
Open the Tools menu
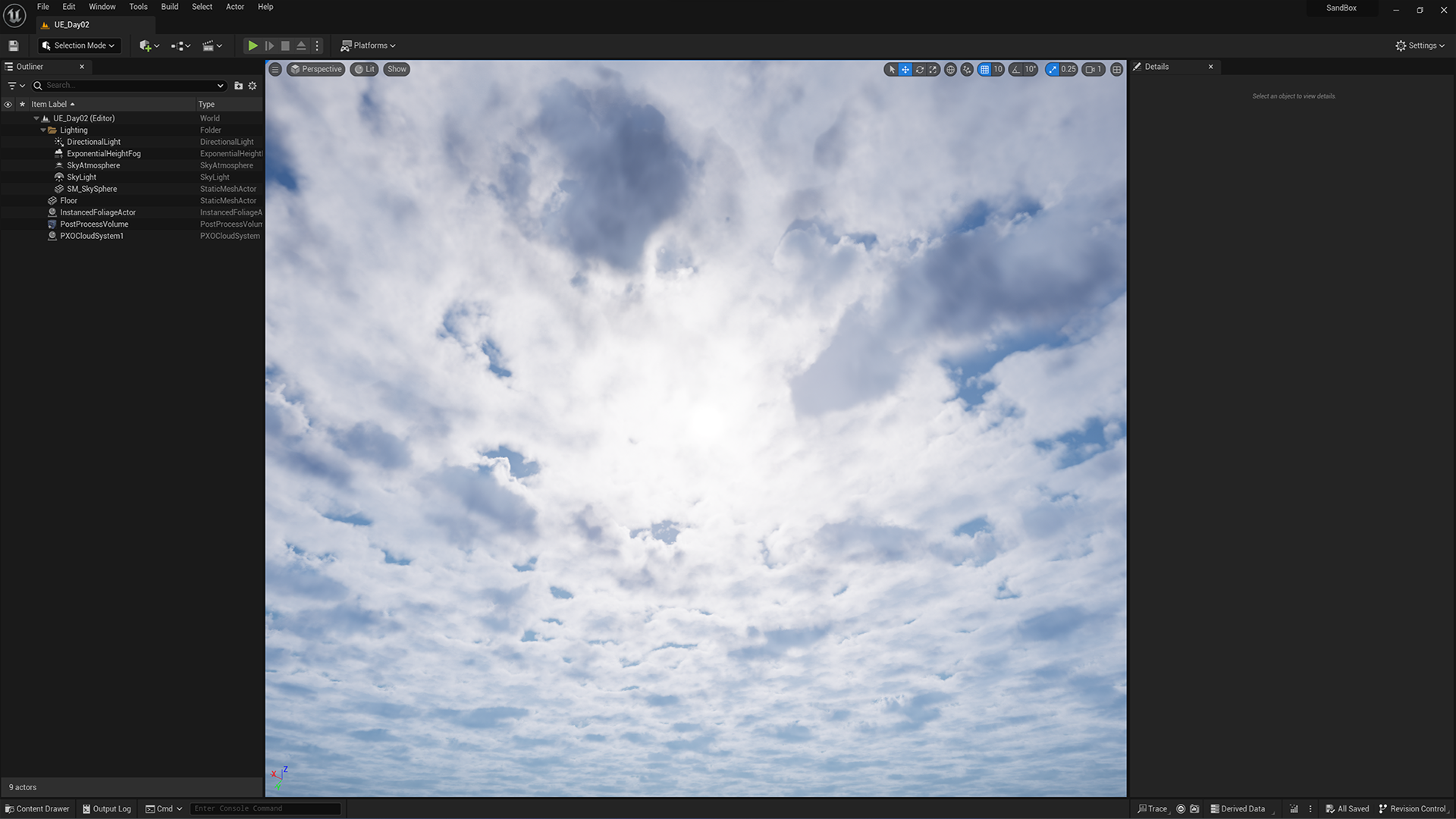pyautogui.click(x=138, y=7)
